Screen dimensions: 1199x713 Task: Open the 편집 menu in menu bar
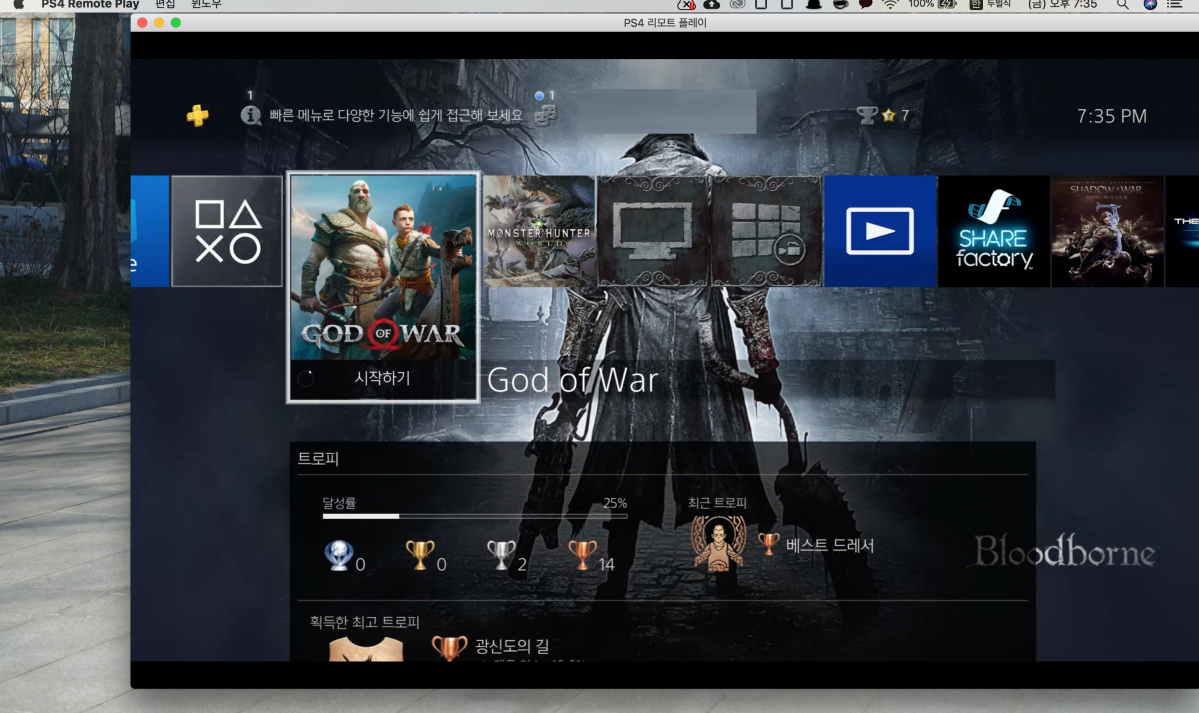[x=165, y=5]
